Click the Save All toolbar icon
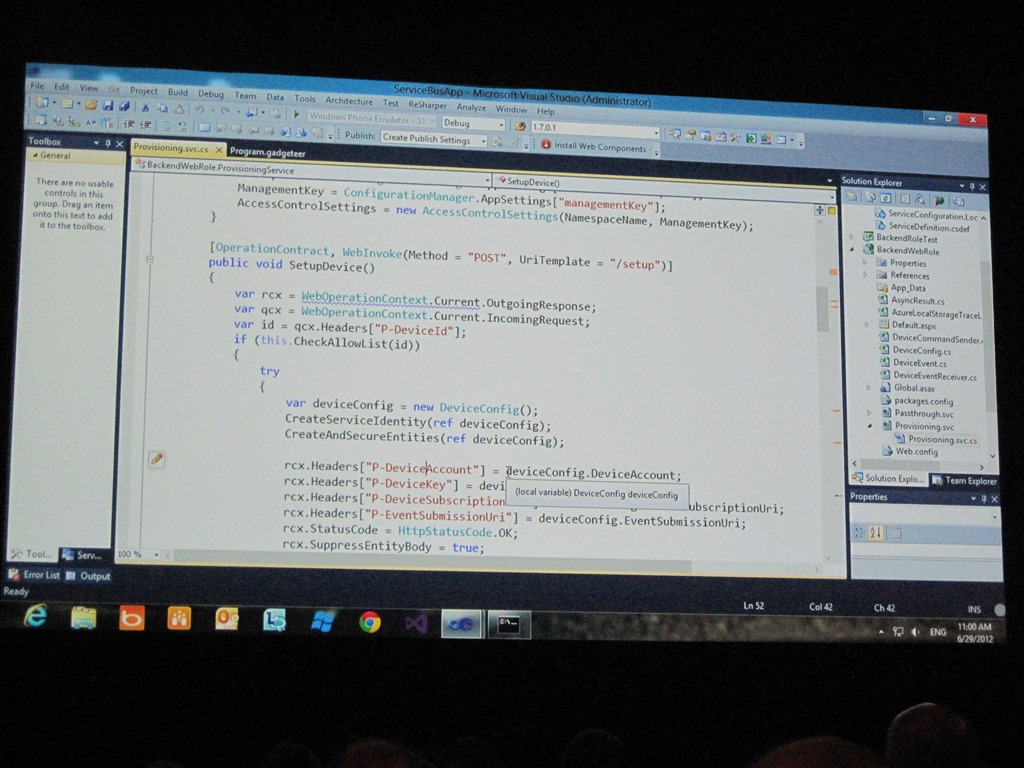1024x768 pixels. (x=123, y=106)
